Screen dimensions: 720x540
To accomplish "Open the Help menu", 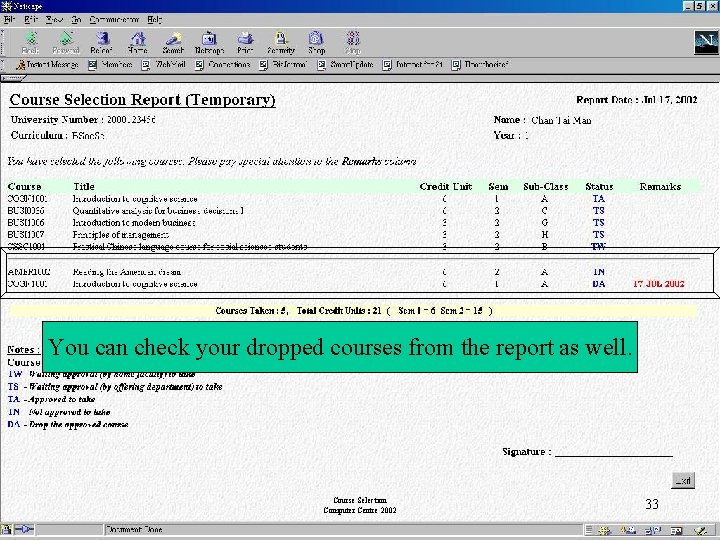I will click(x=155, y=20).
